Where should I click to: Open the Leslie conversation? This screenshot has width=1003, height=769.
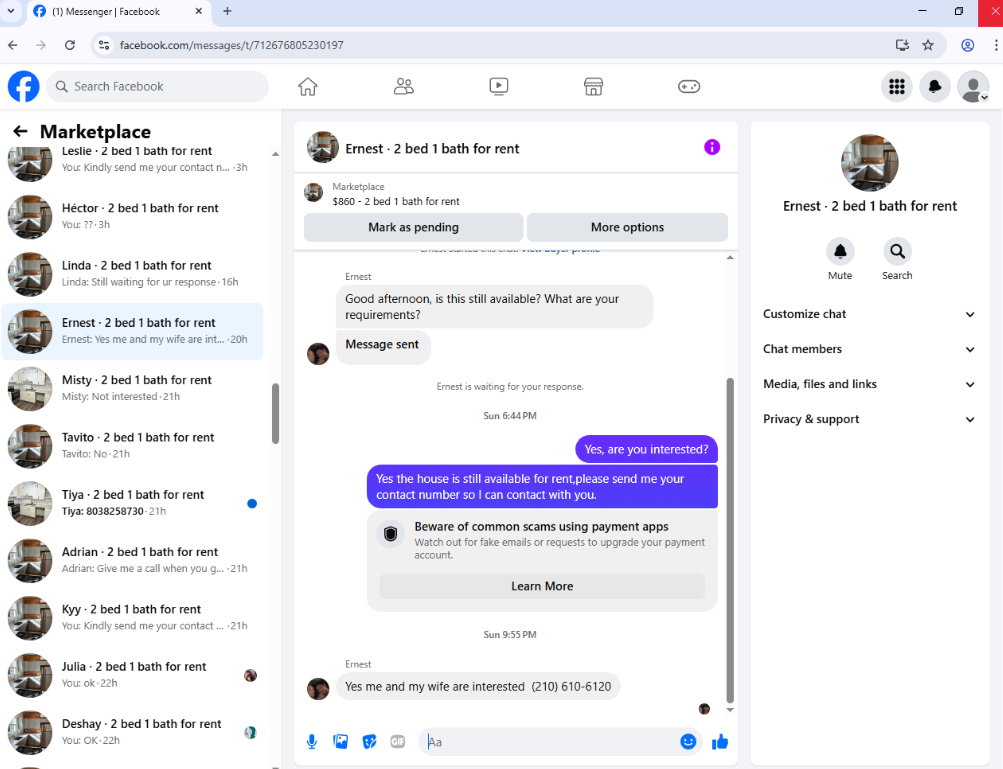coord(132,159)
